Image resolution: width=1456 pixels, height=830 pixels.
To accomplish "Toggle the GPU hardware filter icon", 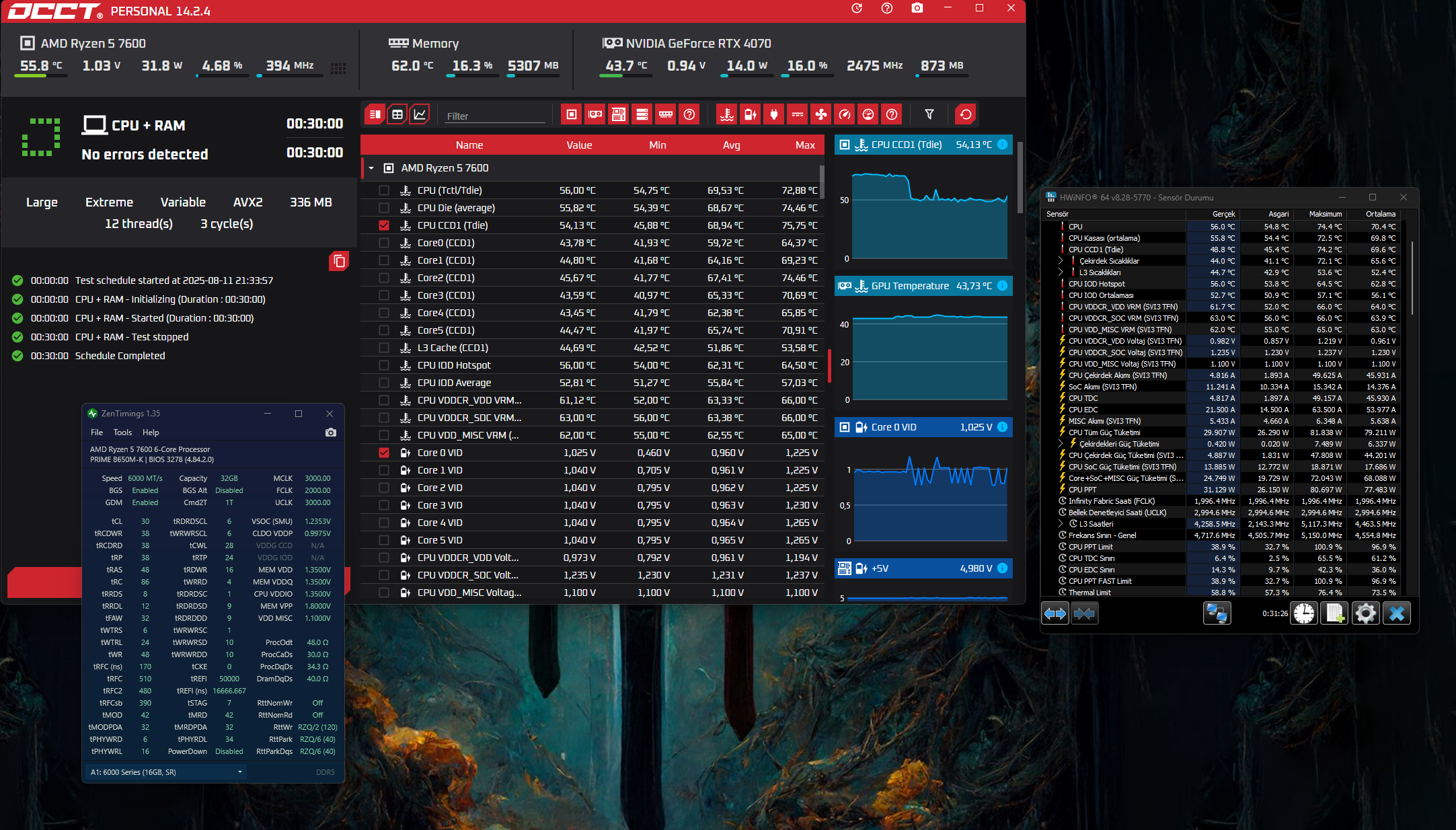I will 595,114.
